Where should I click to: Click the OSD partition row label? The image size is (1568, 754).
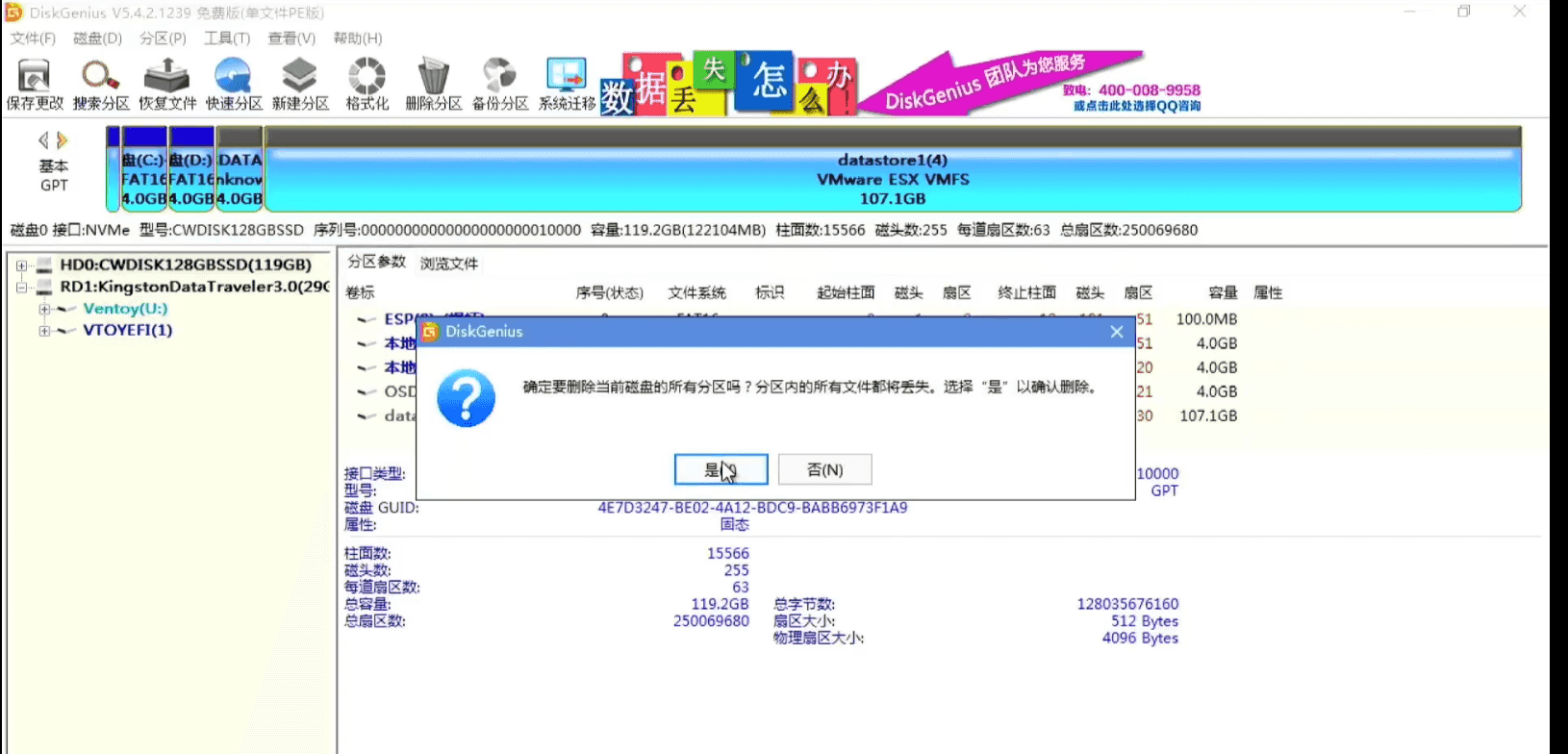pyautogui.click(x=399, y=391)
